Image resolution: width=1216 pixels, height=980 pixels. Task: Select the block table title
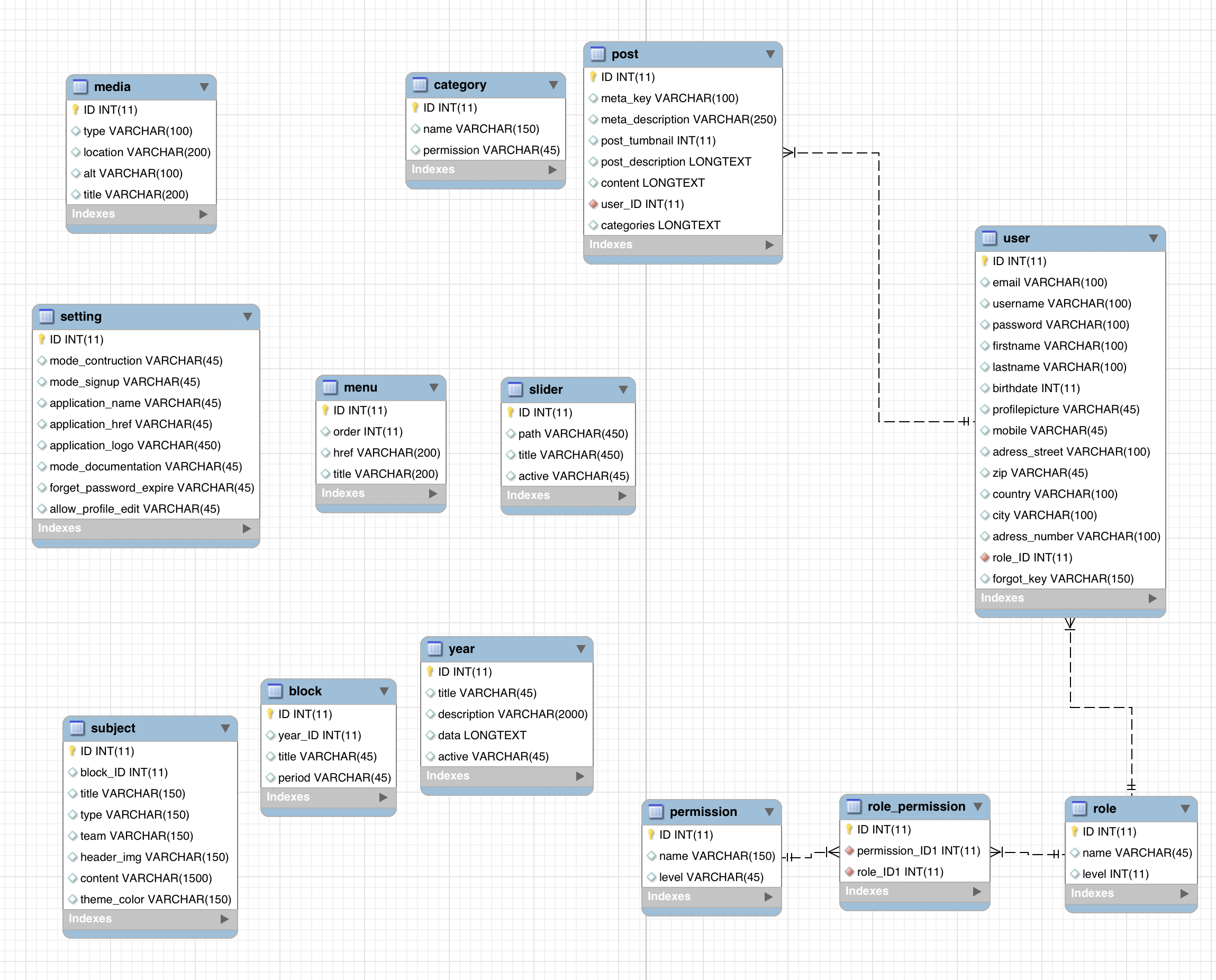305,691
